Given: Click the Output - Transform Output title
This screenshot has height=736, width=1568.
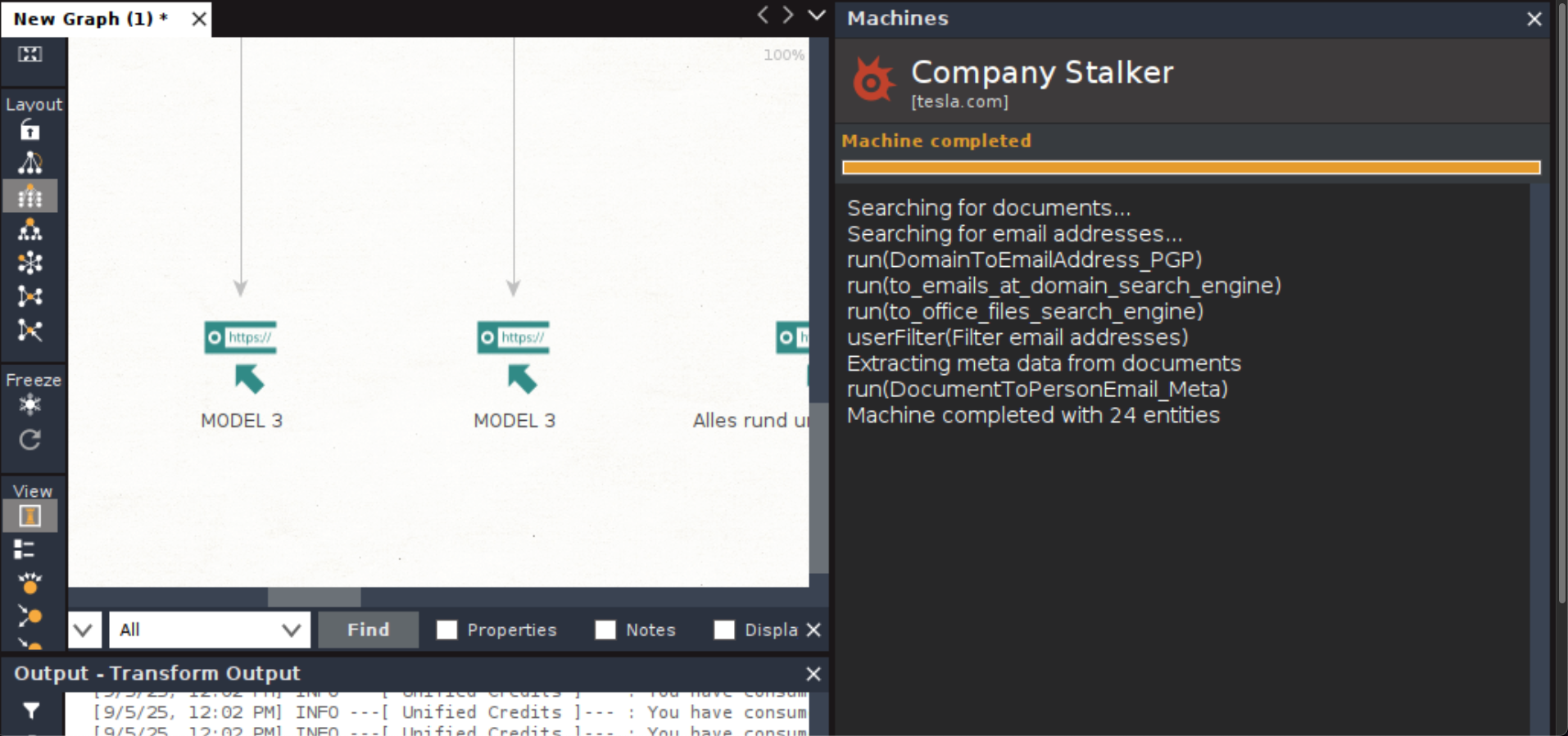Looking at the screenshot, I should click(x=157, y=674).
